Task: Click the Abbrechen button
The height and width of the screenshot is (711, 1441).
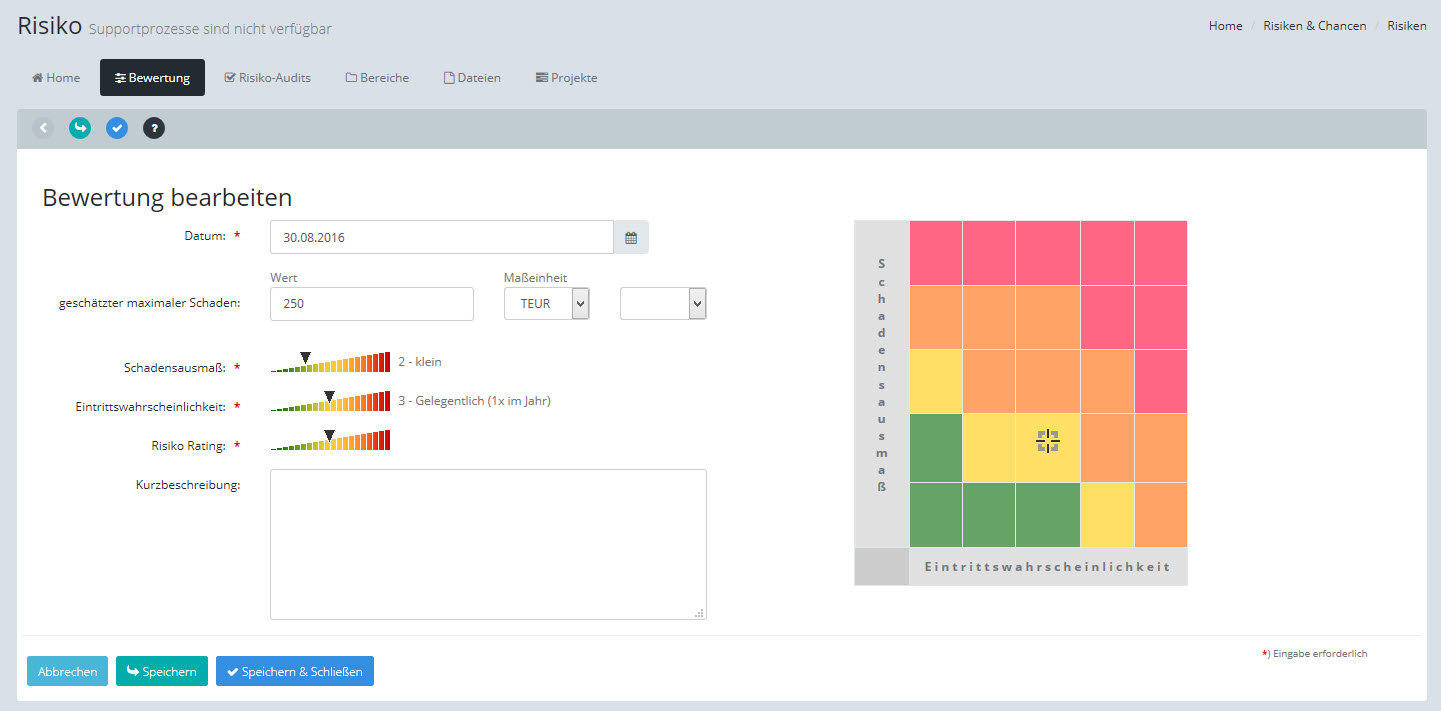Action: tap(67, 672)
